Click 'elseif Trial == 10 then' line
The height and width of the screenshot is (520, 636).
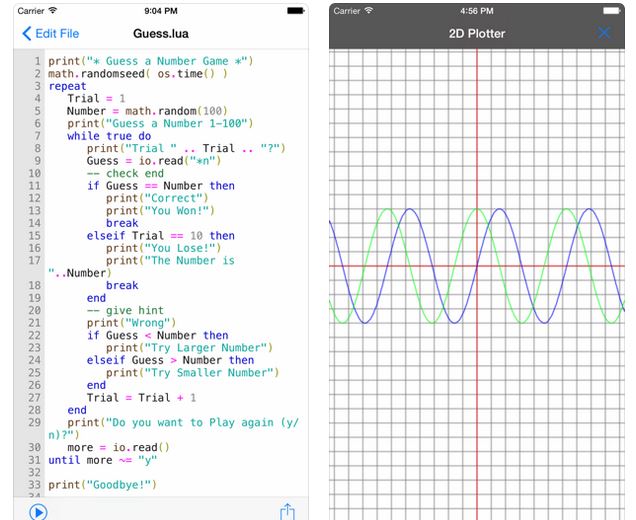coord(161,236)
